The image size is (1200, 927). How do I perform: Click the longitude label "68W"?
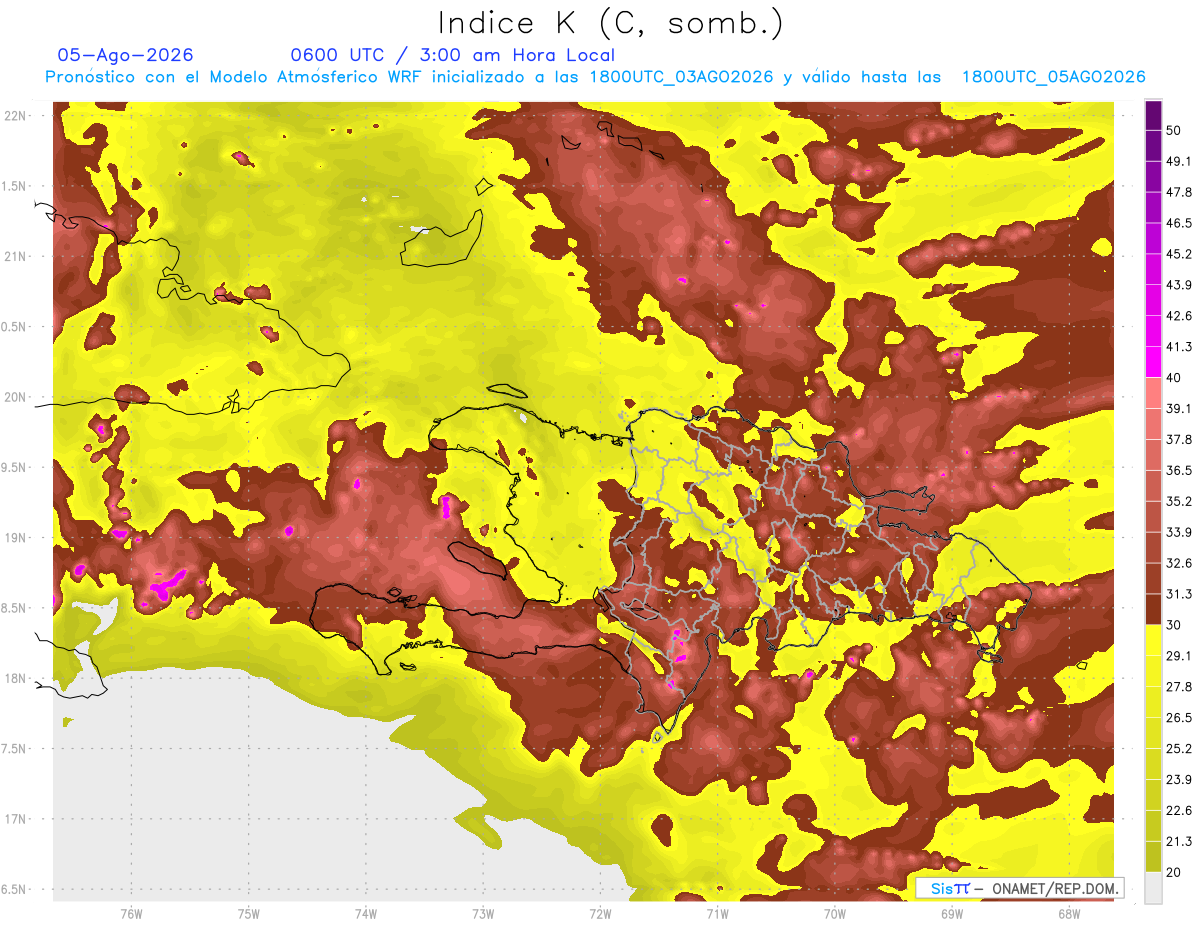[x=1068, y=914]
